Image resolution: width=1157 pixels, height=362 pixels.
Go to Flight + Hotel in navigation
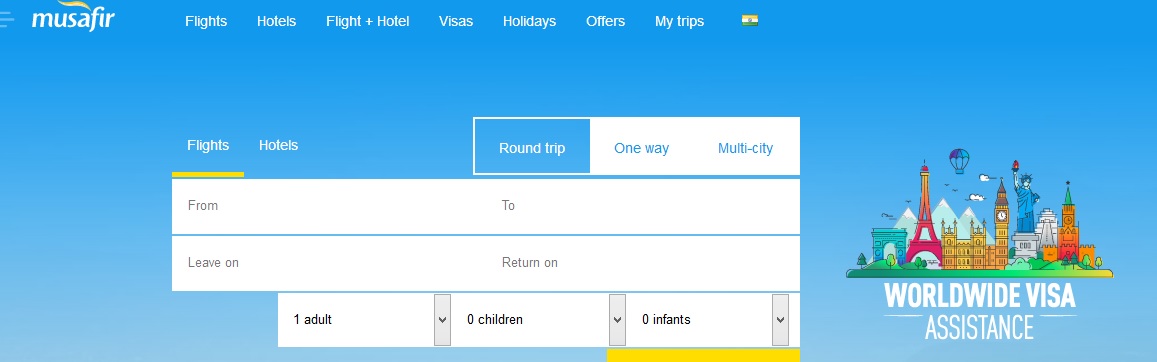coord(367,21)
